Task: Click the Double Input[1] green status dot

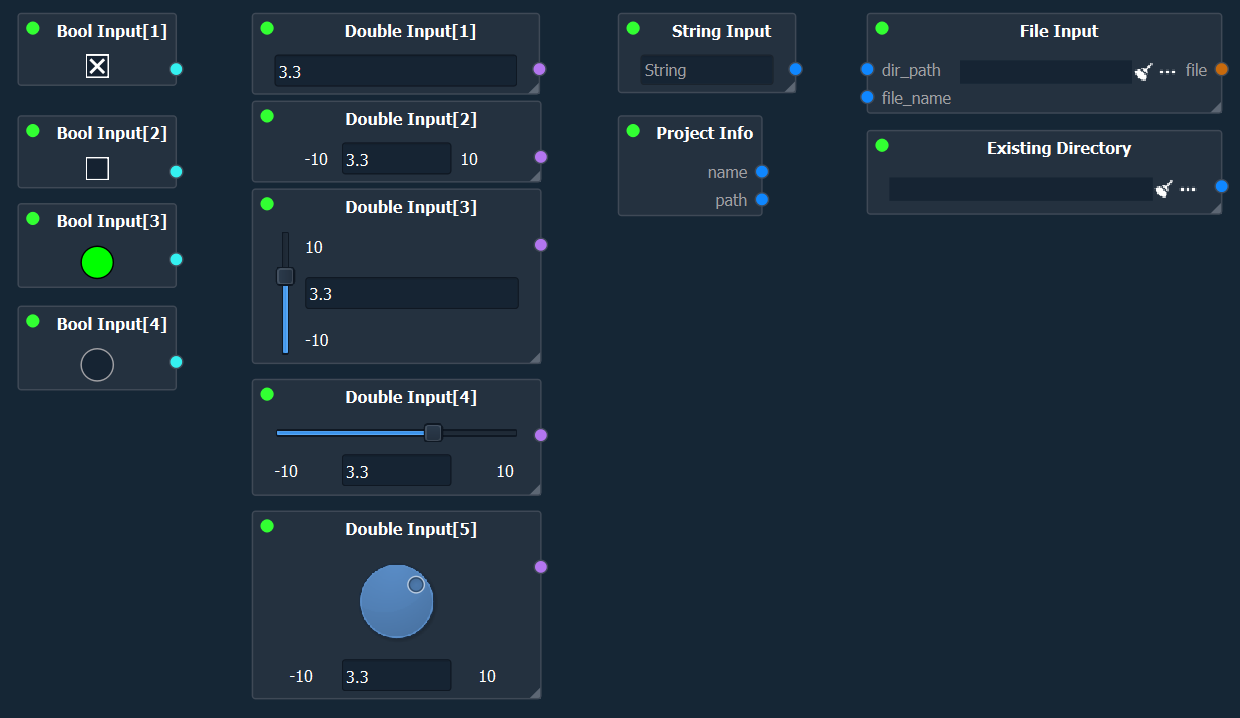Action: 267,28
